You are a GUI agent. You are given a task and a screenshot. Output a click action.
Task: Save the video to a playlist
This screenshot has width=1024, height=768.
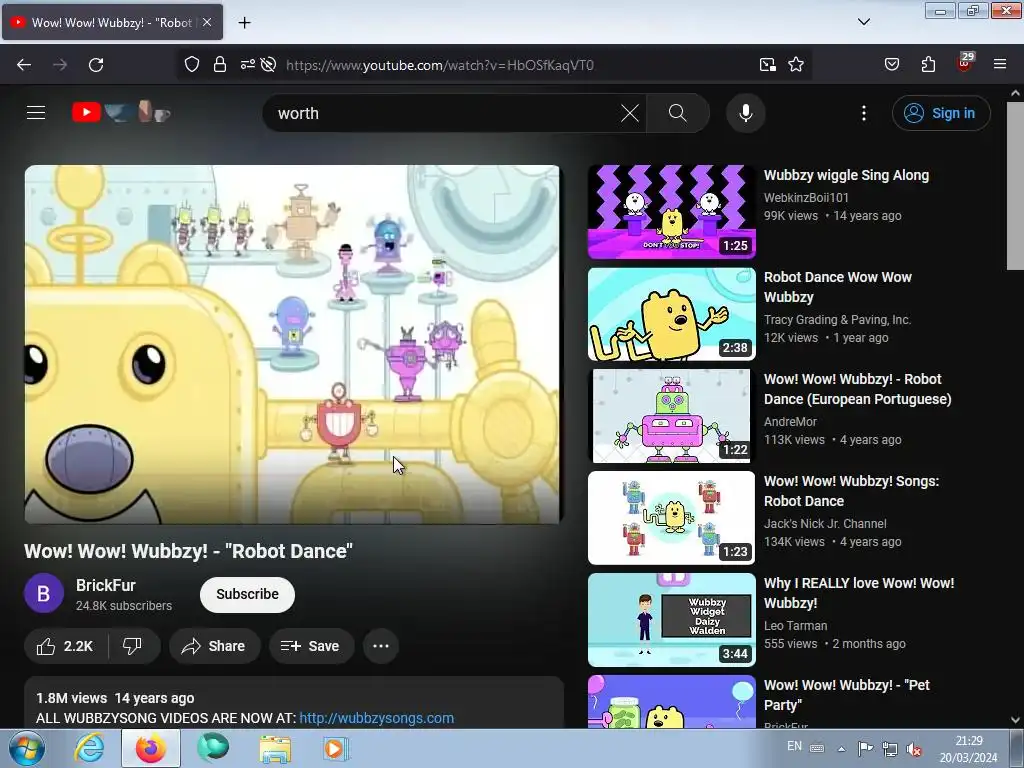coord(312,646)
